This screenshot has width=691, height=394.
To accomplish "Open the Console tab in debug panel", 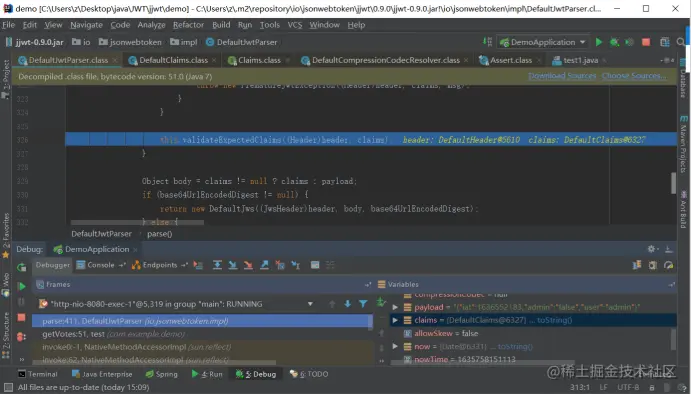I will [x=100, y=265].
